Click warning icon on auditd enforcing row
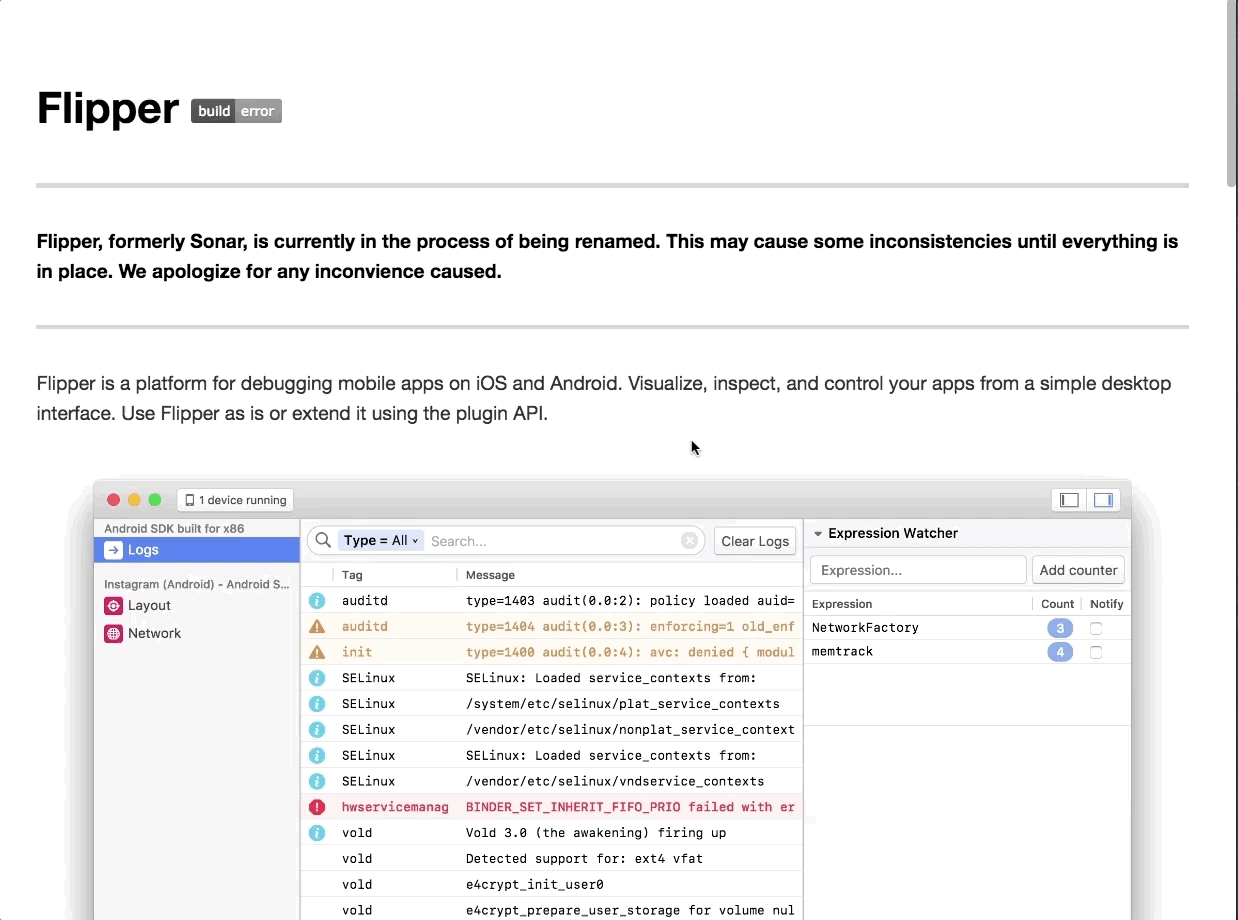The height and width of the screenshot is (920, 1238). tap(317, 627)
